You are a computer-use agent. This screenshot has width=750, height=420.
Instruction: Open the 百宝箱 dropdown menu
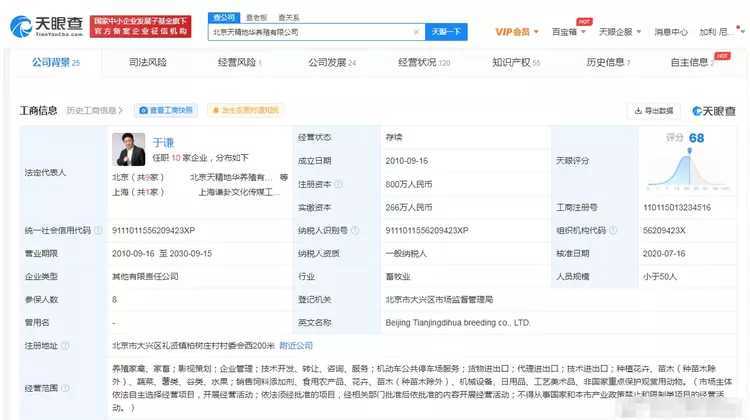[x=568, y=32]
